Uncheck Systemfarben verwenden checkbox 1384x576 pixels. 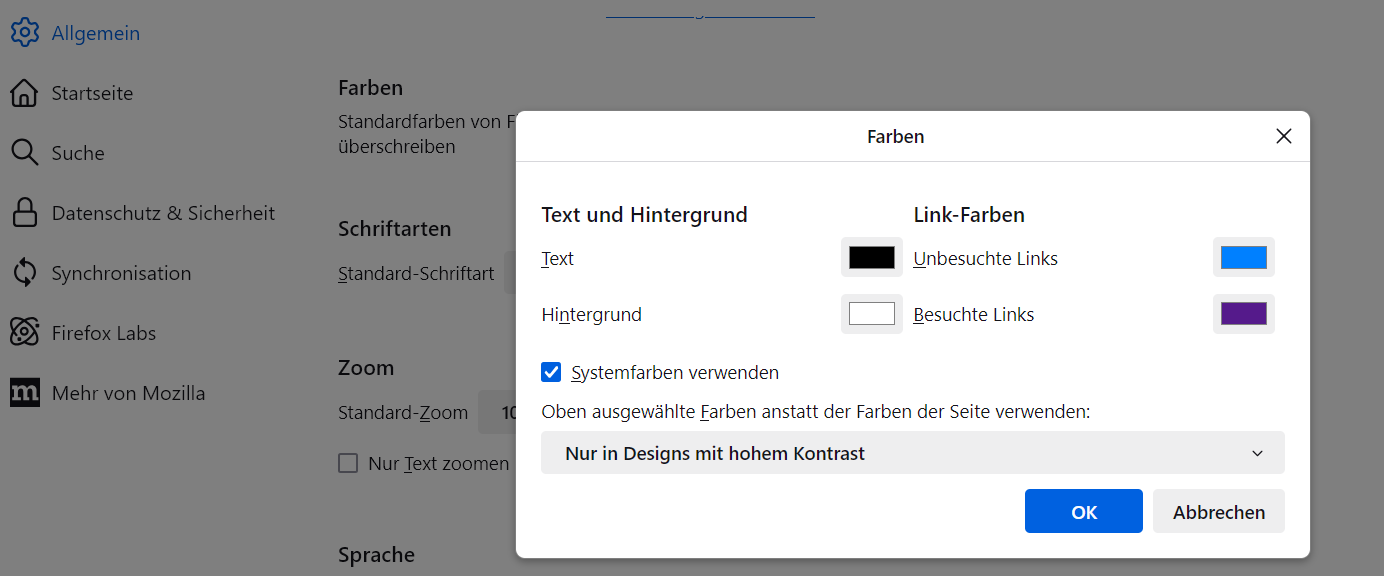click(x=551, y=373)
